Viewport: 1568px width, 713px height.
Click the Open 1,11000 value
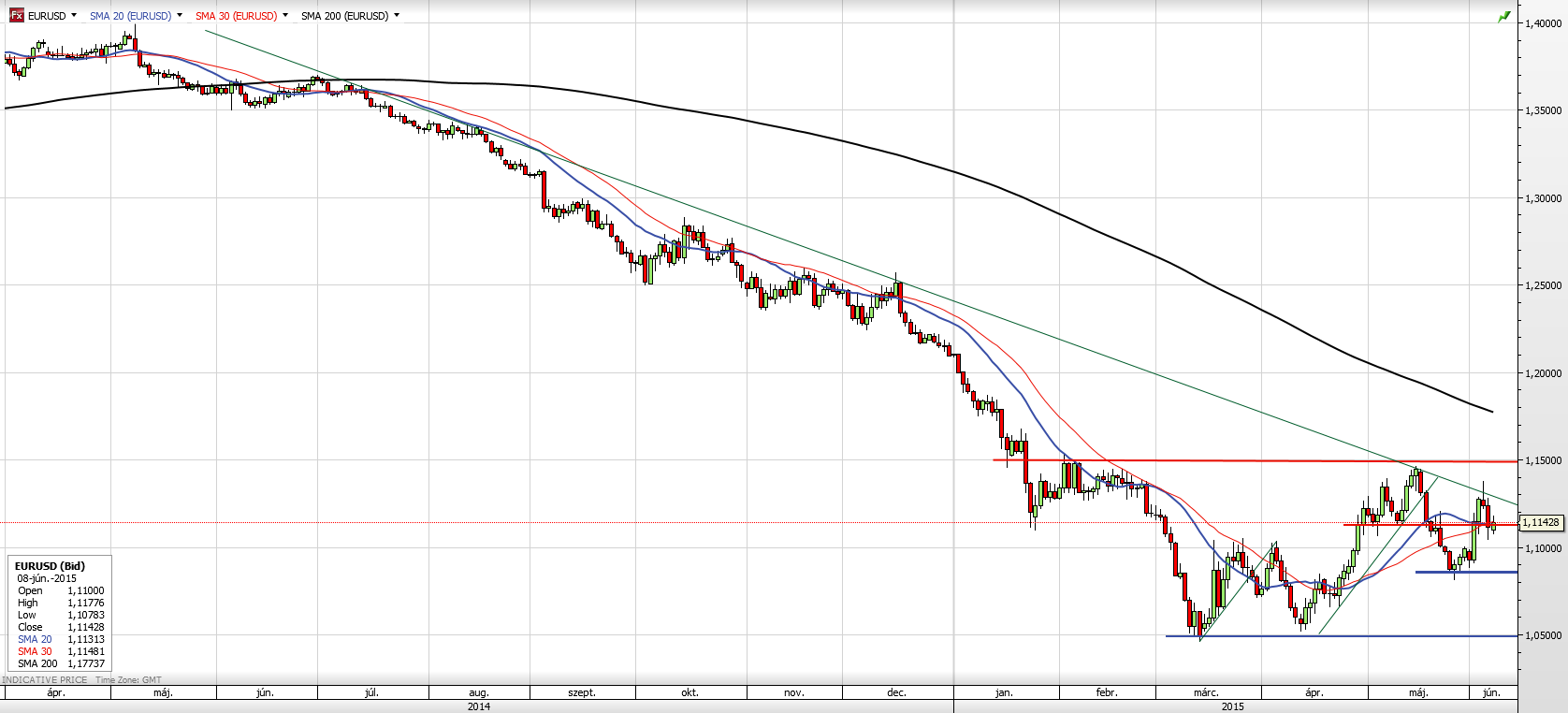pos(86,590)
